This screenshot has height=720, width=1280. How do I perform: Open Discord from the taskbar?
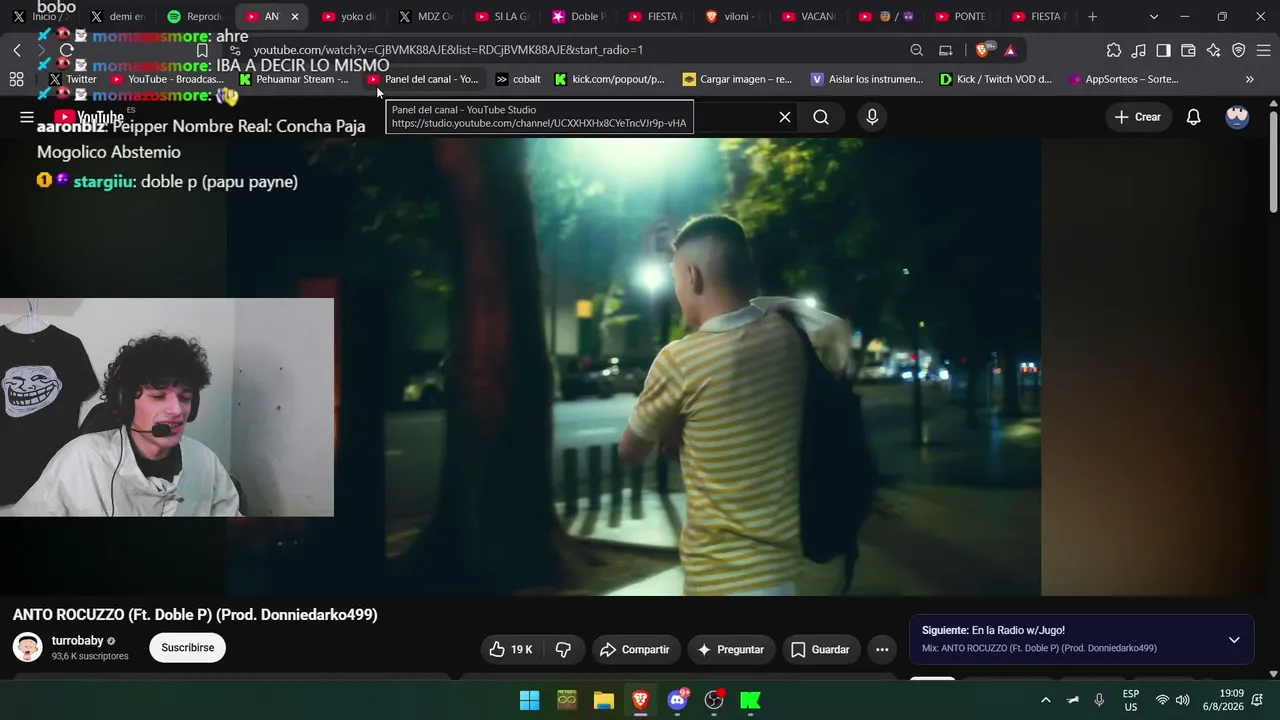[x=677, y=700]
